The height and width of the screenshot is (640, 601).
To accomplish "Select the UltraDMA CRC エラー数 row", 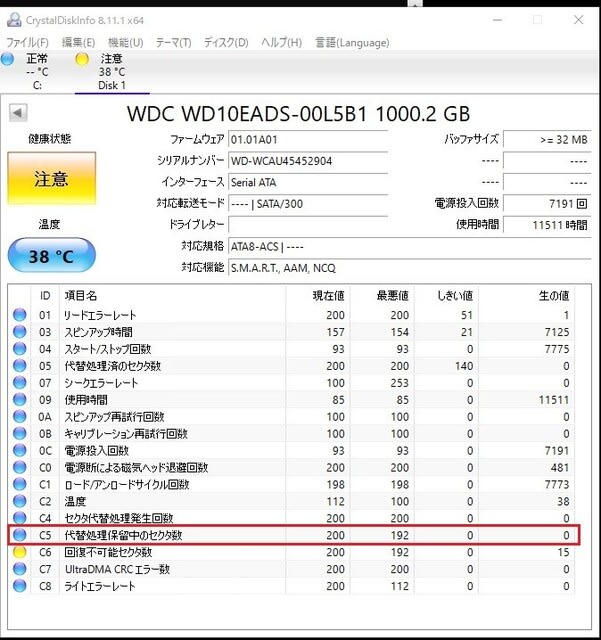I will point(292,569).
